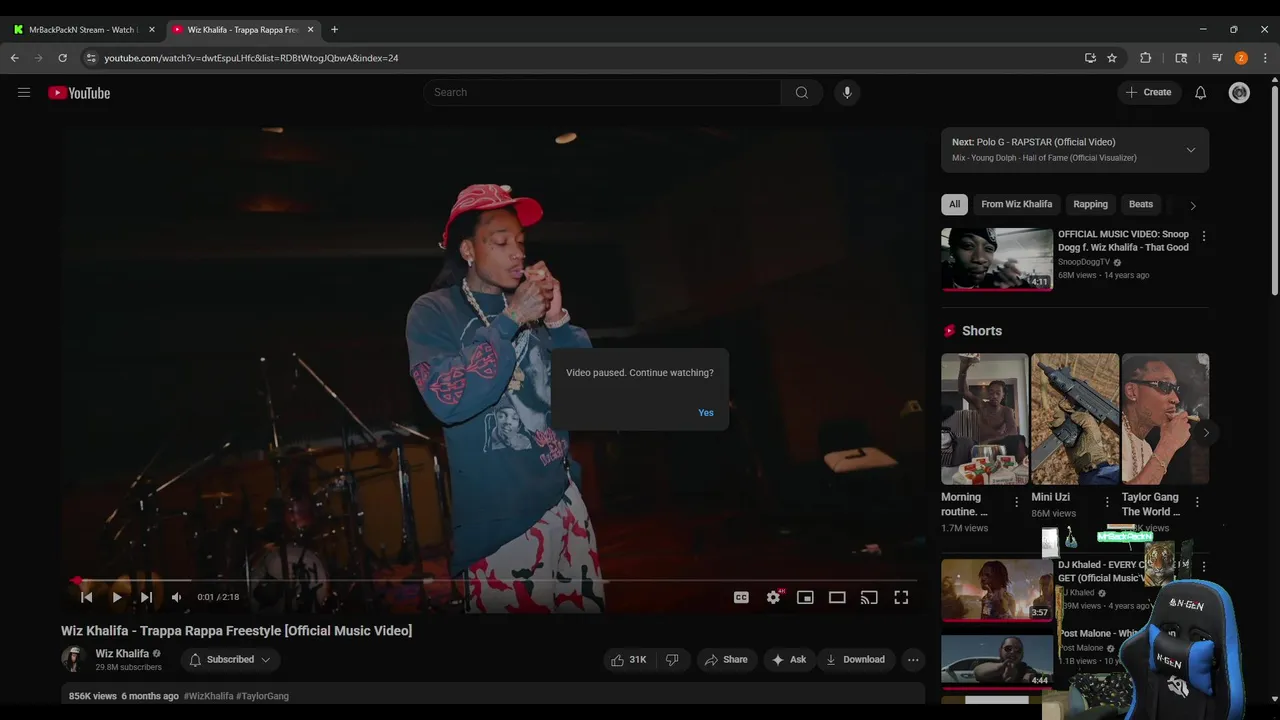
Task: Go to YouTube home via logo
Action: [79, 93]
